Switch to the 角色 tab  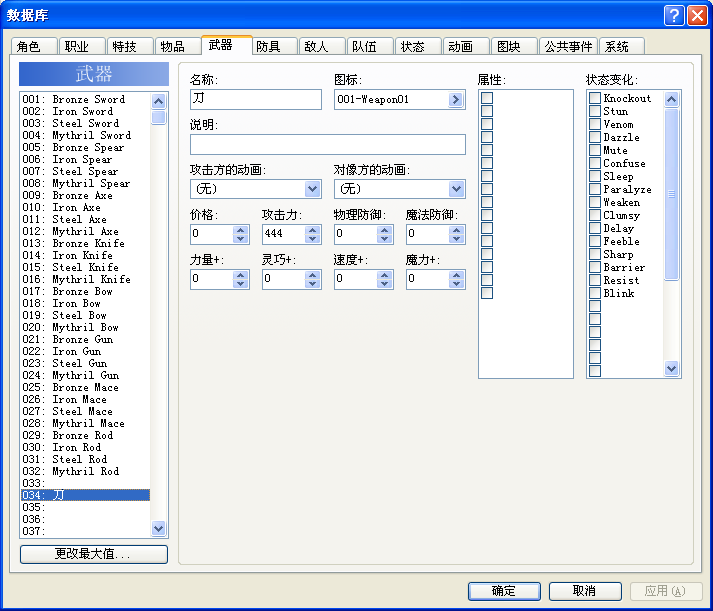(x=34, y=46)
